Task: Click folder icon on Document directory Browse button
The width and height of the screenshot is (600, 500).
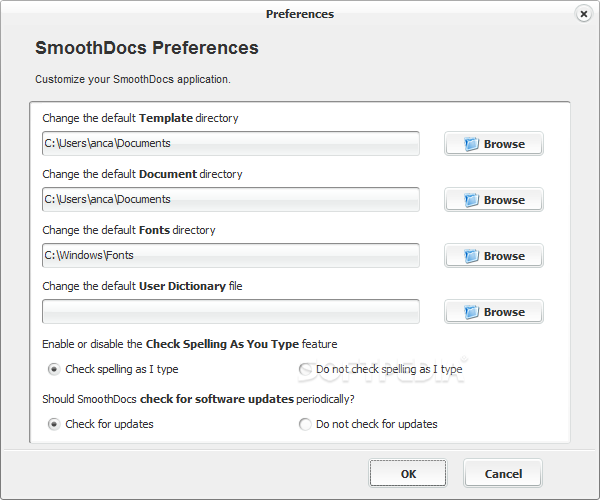Action: tap(471, 200)
